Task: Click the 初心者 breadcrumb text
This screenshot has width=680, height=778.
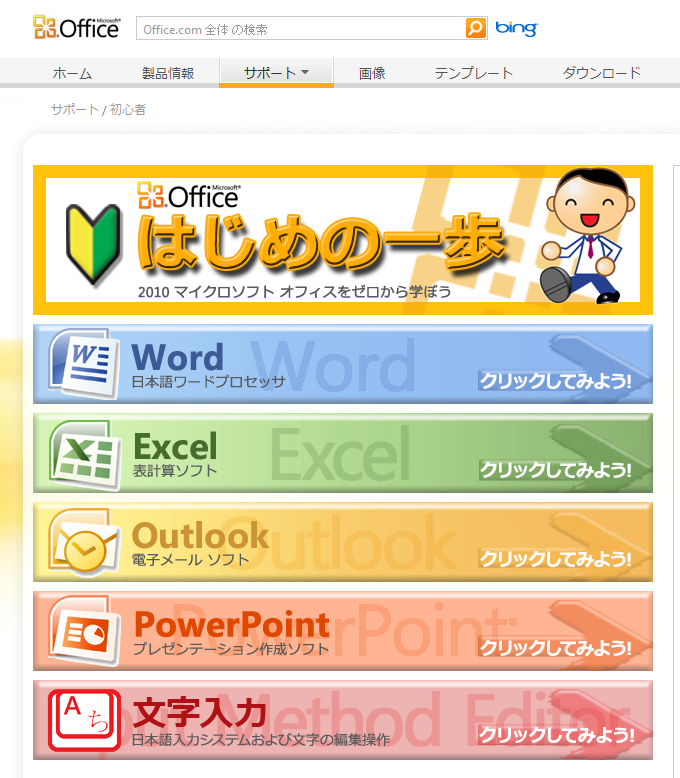Action: [x=128, y=110]
